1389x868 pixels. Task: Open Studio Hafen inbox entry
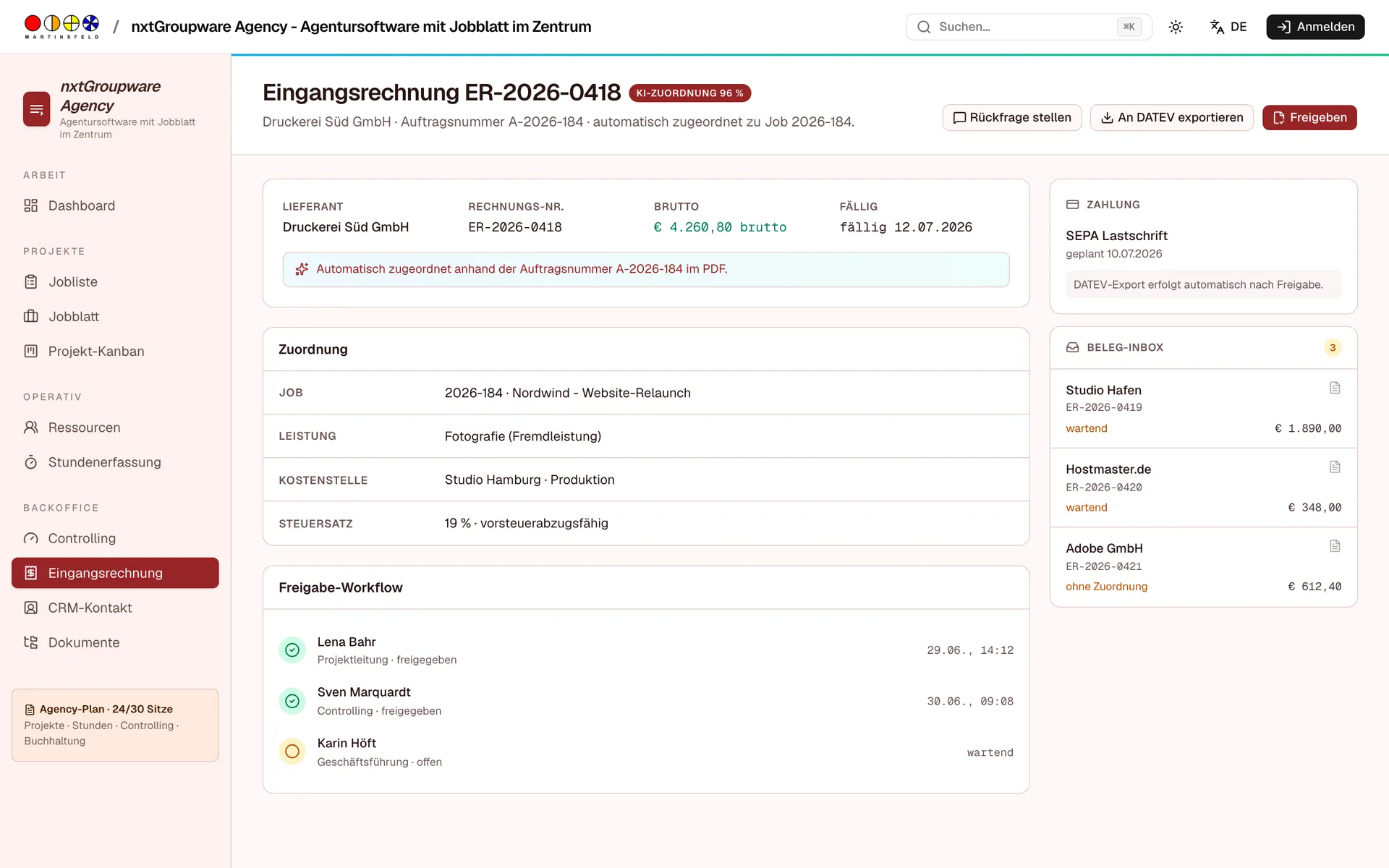pos(1204,409)
